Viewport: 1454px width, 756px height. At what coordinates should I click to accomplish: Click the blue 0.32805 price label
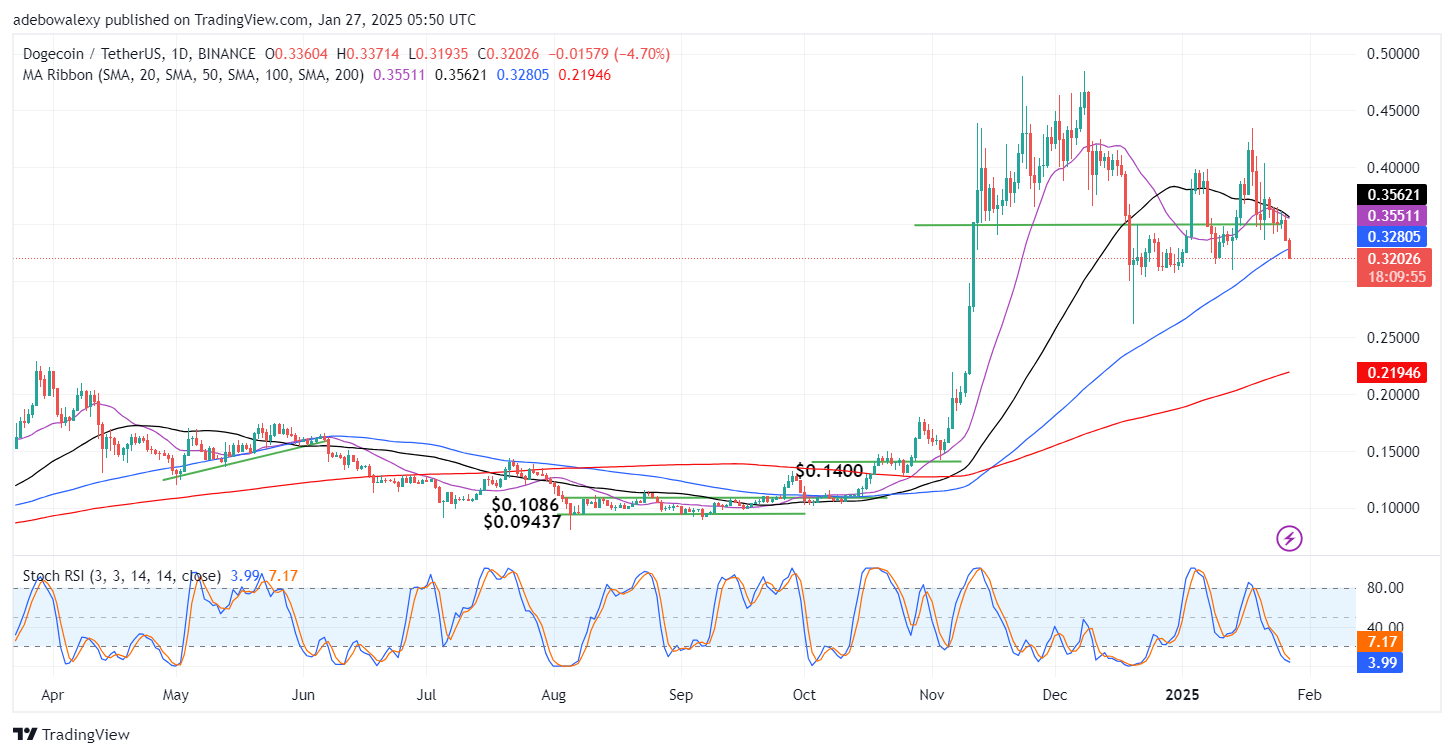(x=1390, y=237)
